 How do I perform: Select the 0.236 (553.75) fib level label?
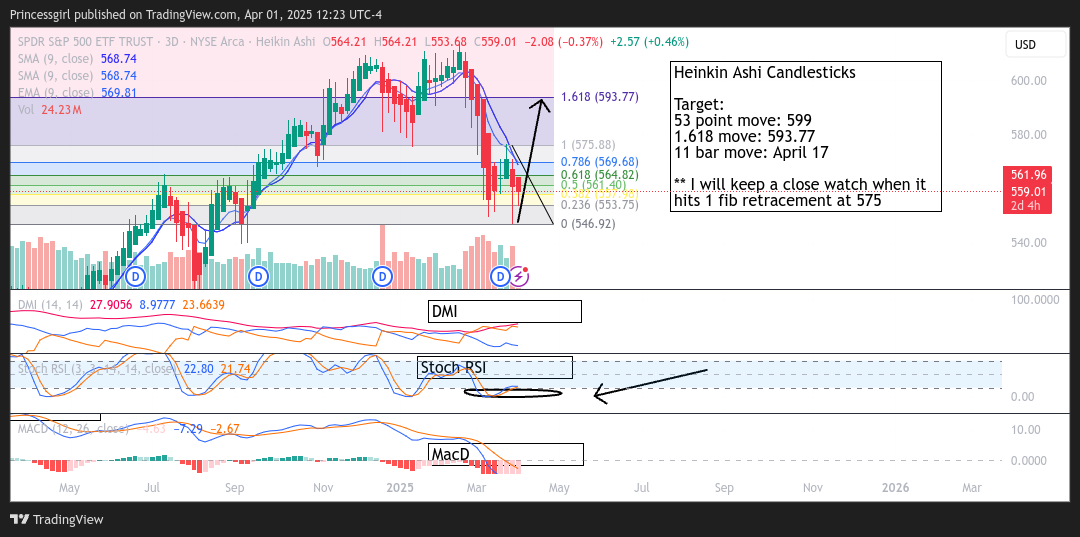tap(600, 204)
